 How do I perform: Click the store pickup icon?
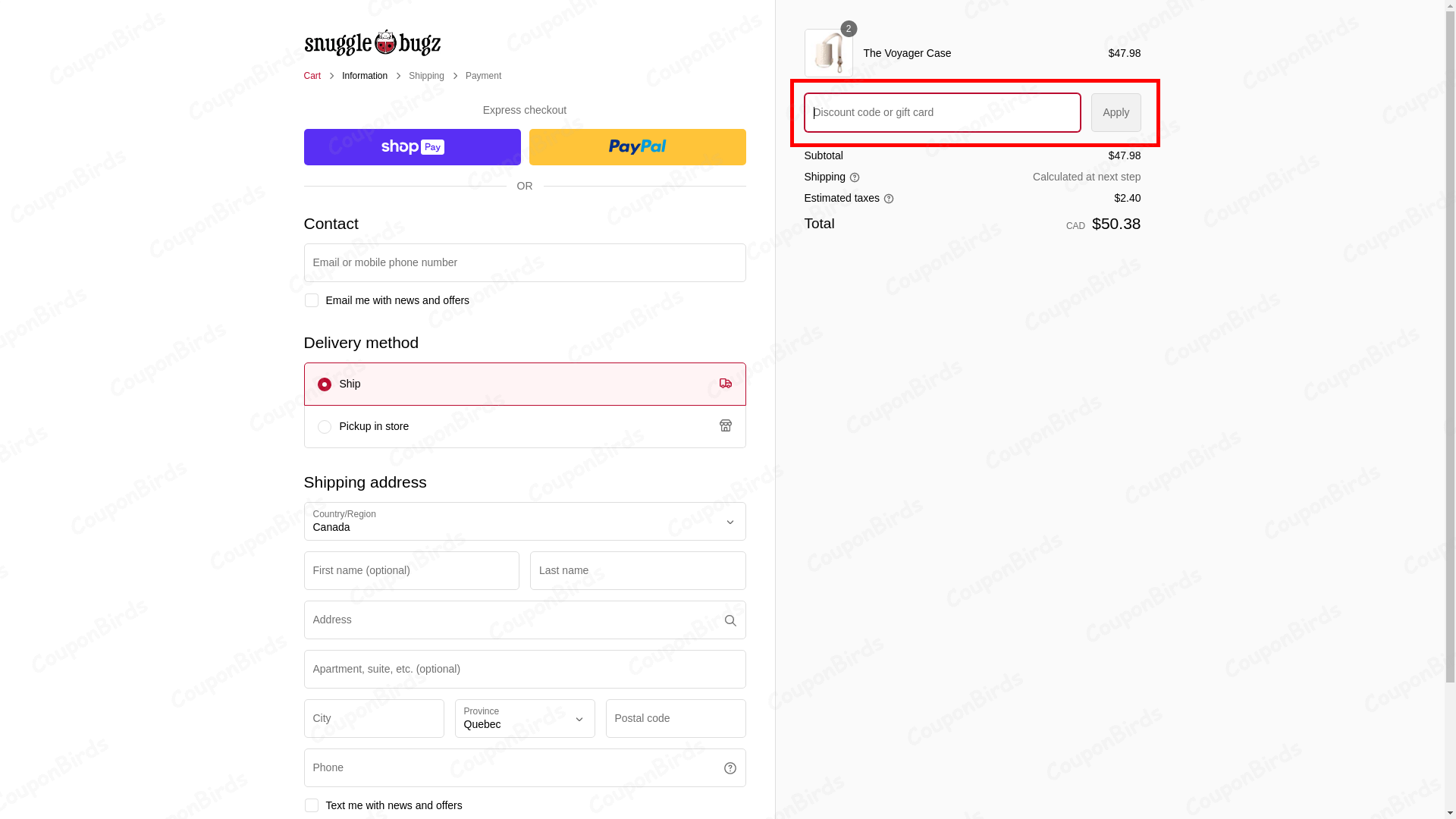coord(726,426)
